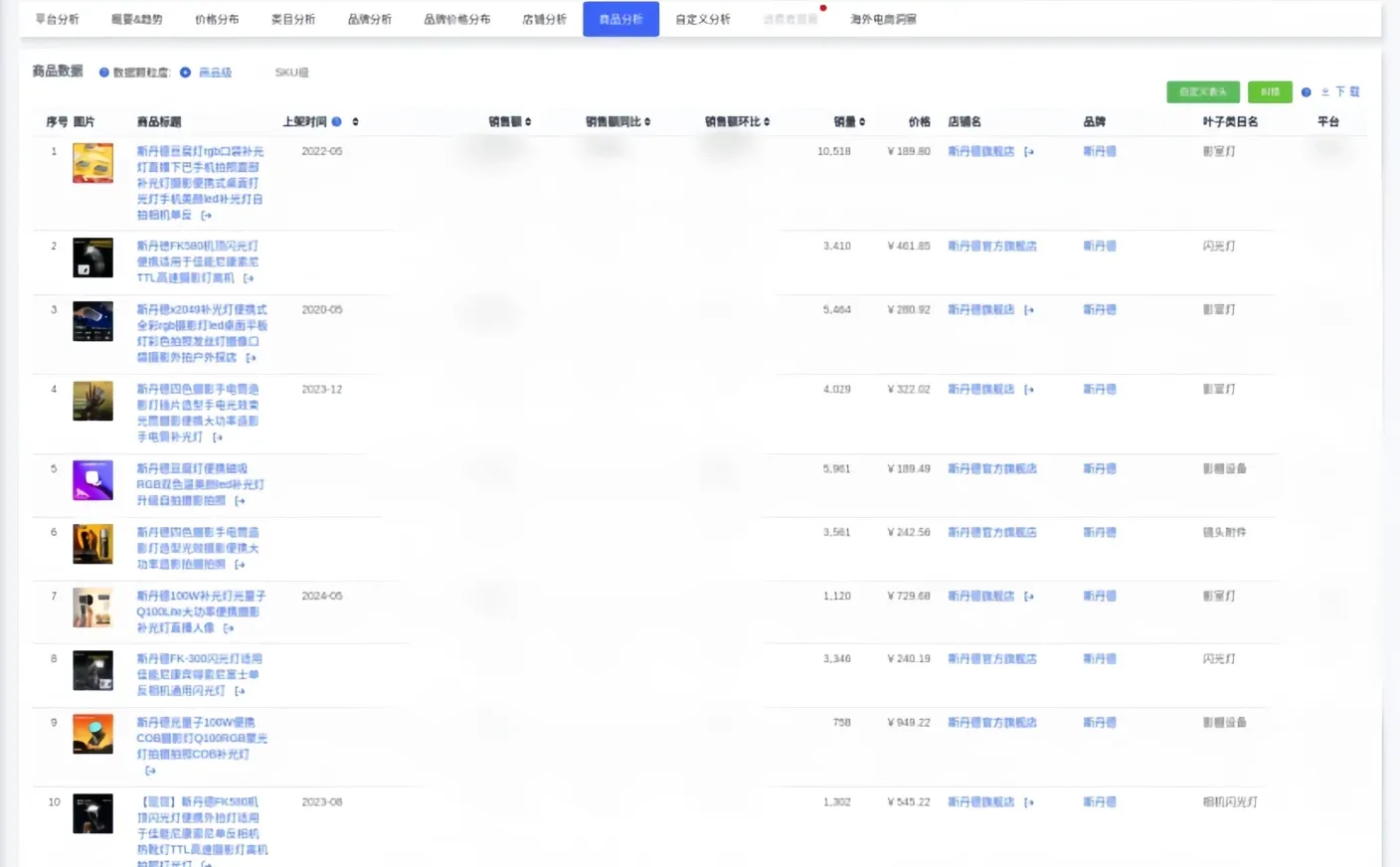Select the 商品级 granularity radio option

(207, 73)
